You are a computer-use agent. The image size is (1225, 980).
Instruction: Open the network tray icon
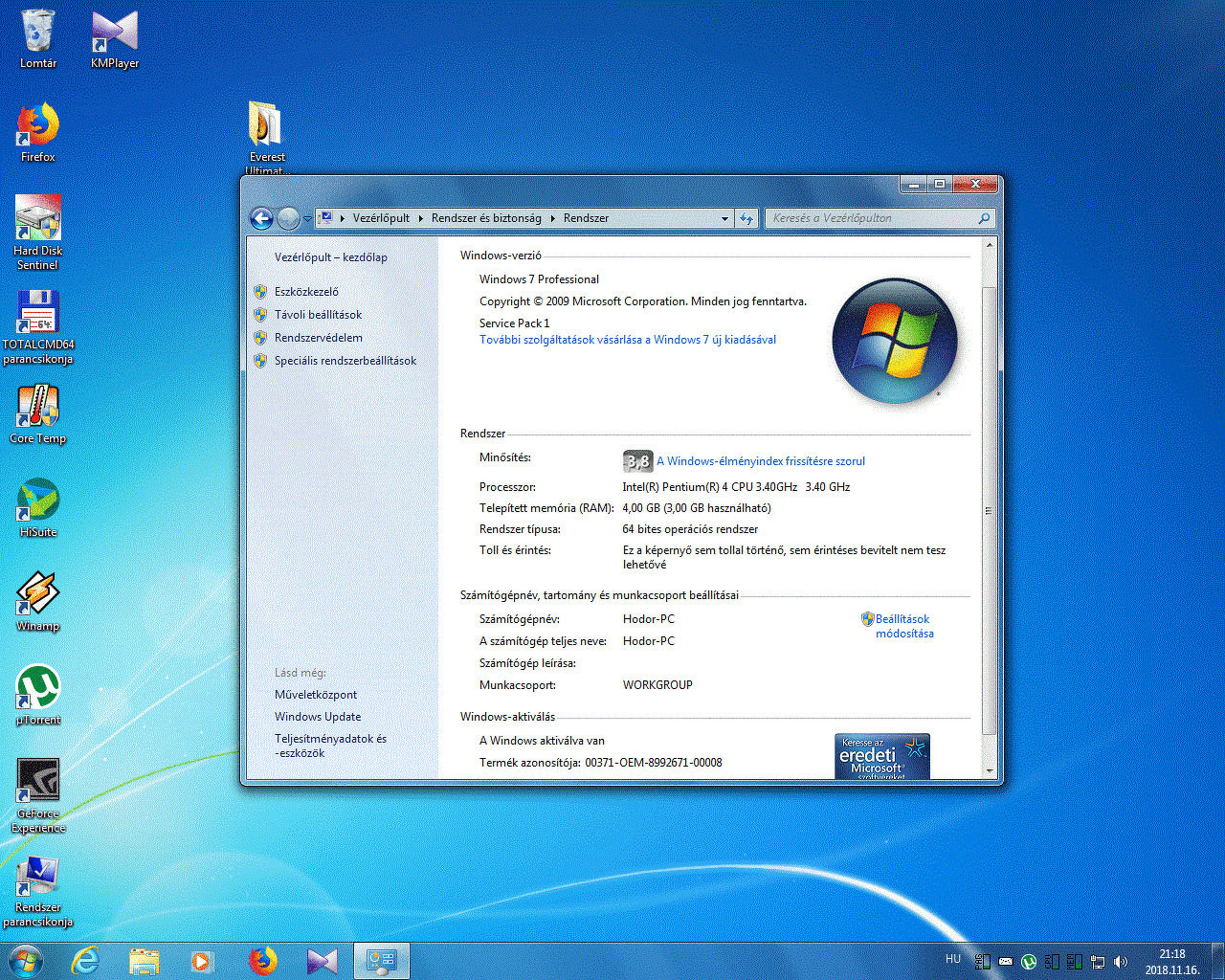point(1098,962)
